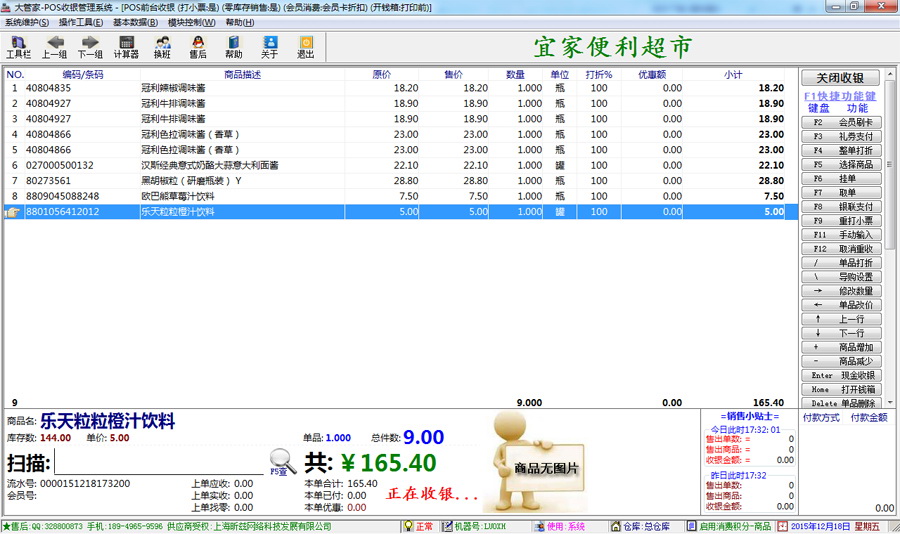Screen dimensions: 900x534
Task: Go to previous group with 上一组
Action: [55, 47]
